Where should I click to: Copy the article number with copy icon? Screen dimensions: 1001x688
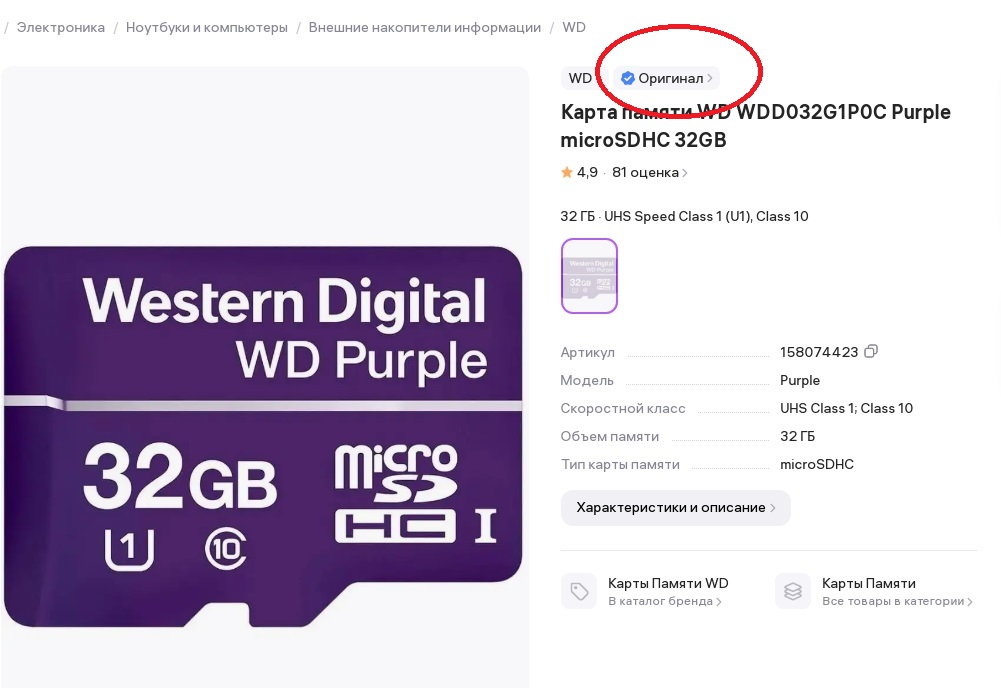[871, 352]
